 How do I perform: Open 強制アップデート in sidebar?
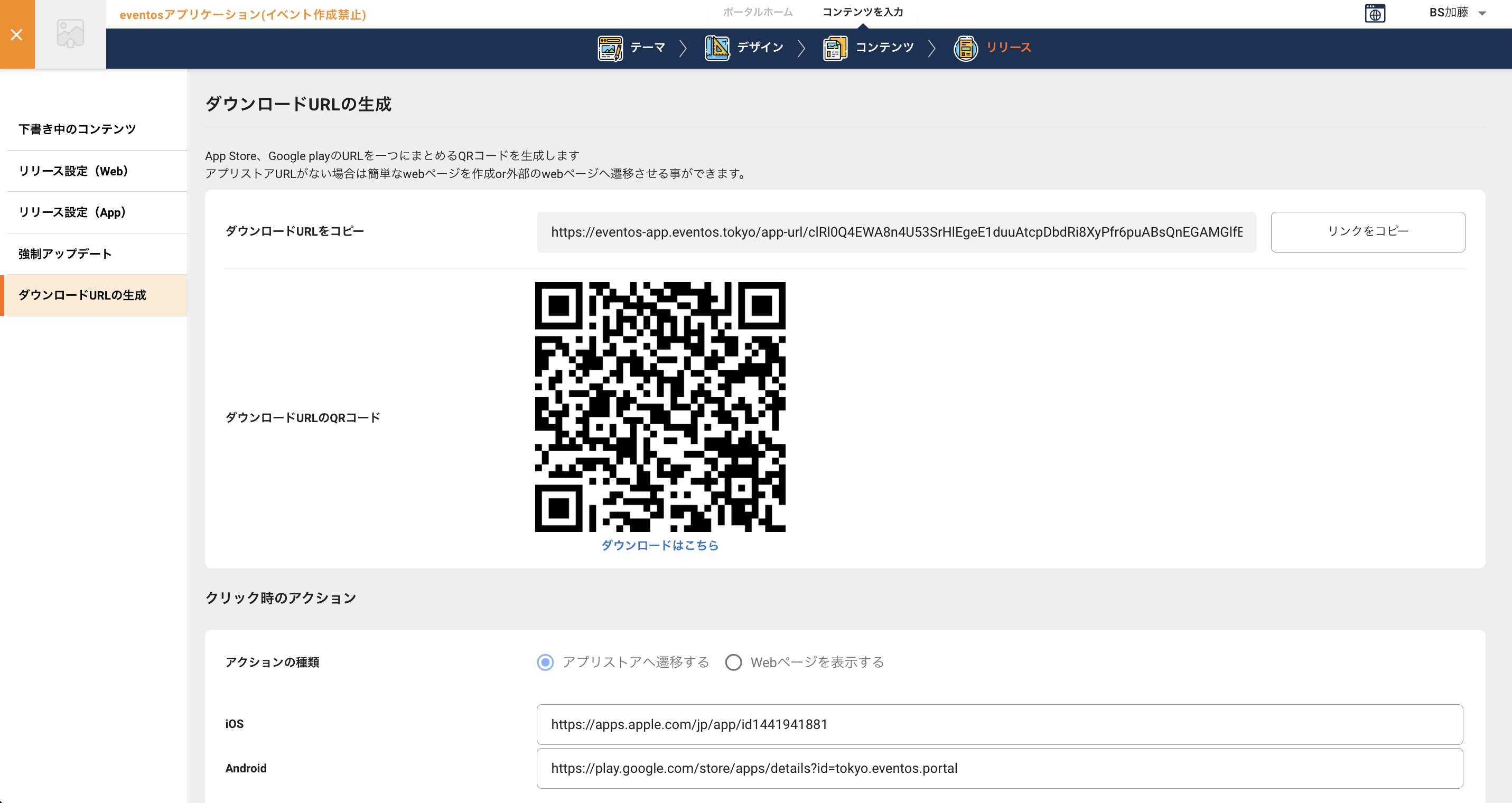pos(97,254)
